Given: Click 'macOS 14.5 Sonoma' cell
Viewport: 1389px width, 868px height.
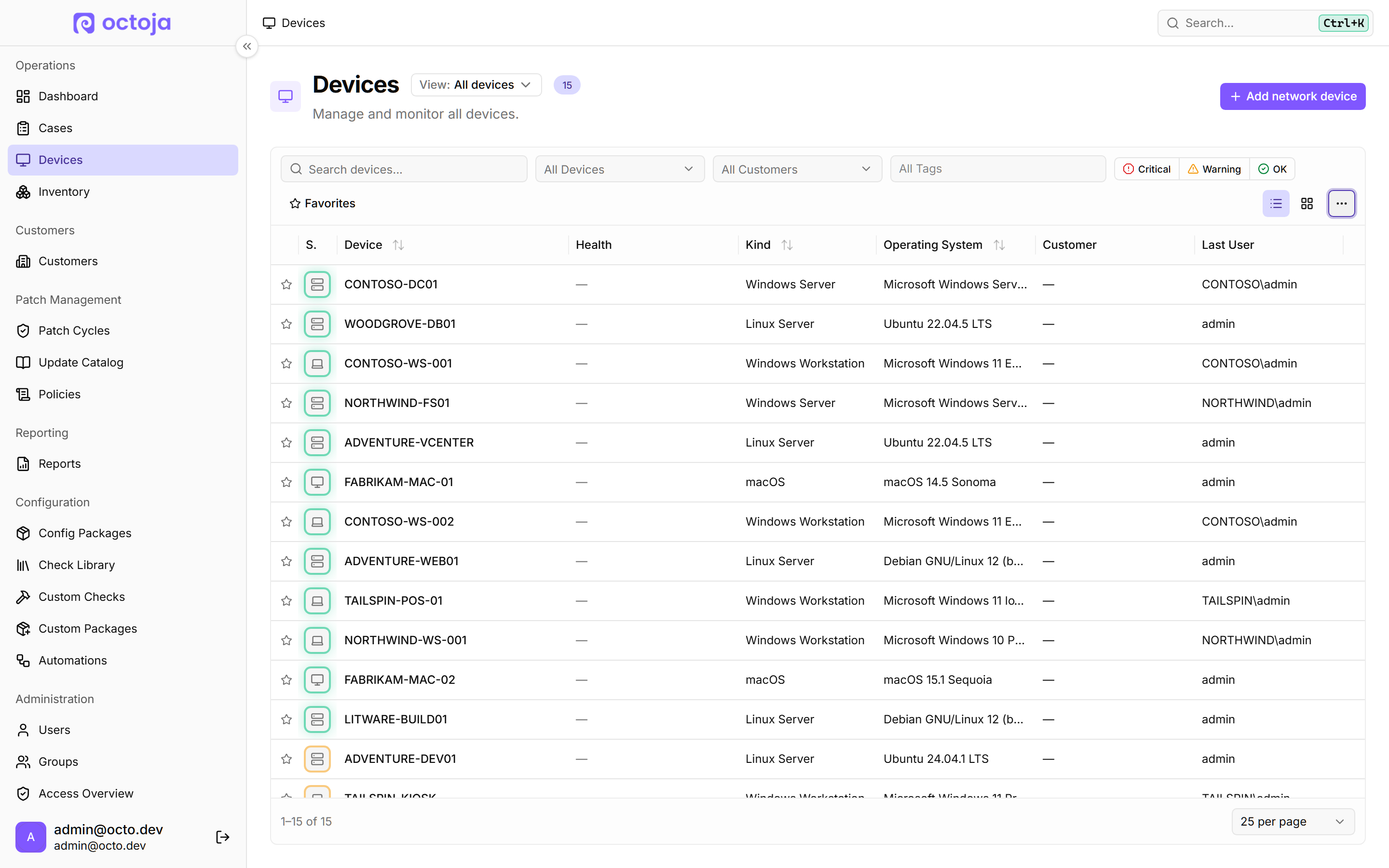Looking at the screenshot, I should point(939,482).
